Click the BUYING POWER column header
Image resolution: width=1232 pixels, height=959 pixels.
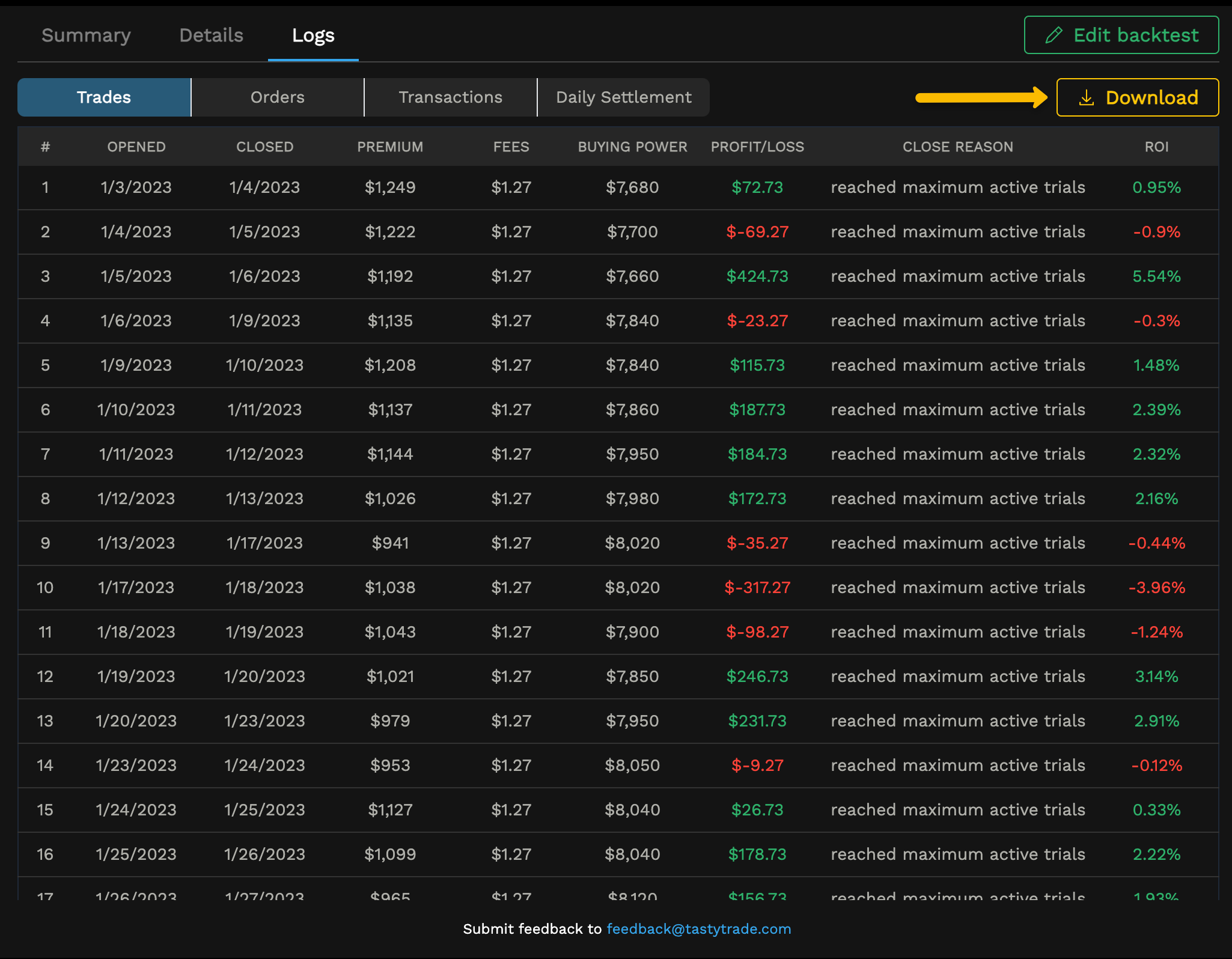[632, 147]
